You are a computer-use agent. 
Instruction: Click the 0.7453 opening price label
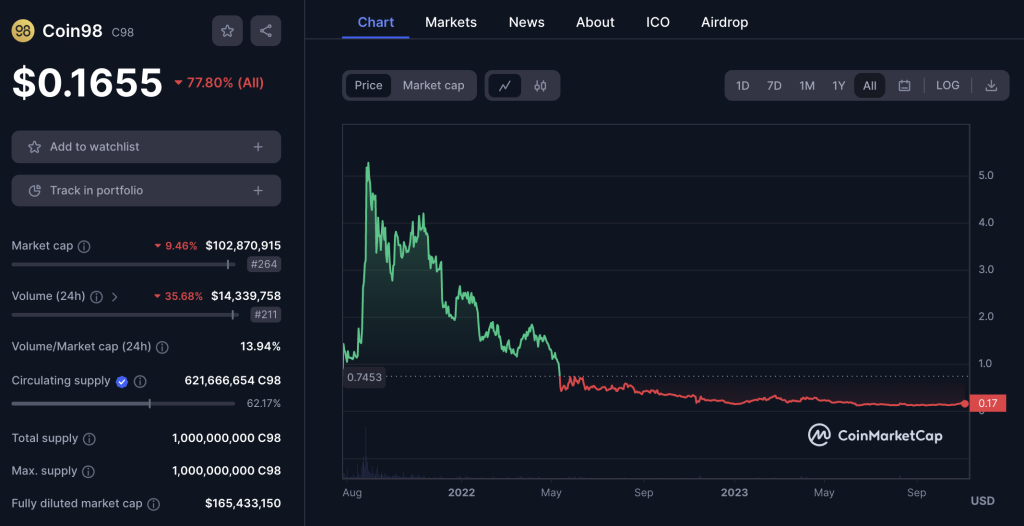point(364,377)
